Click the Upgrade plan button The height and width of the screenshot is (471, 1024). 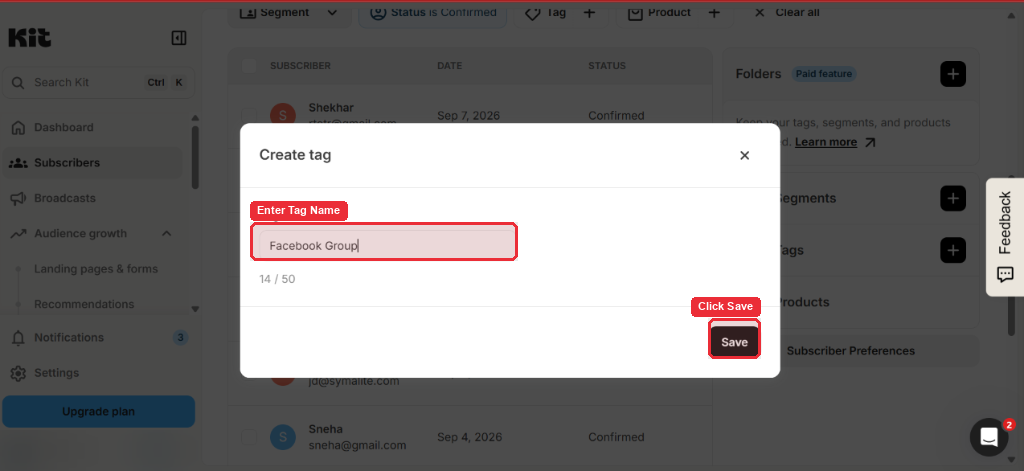coord(99,412)
